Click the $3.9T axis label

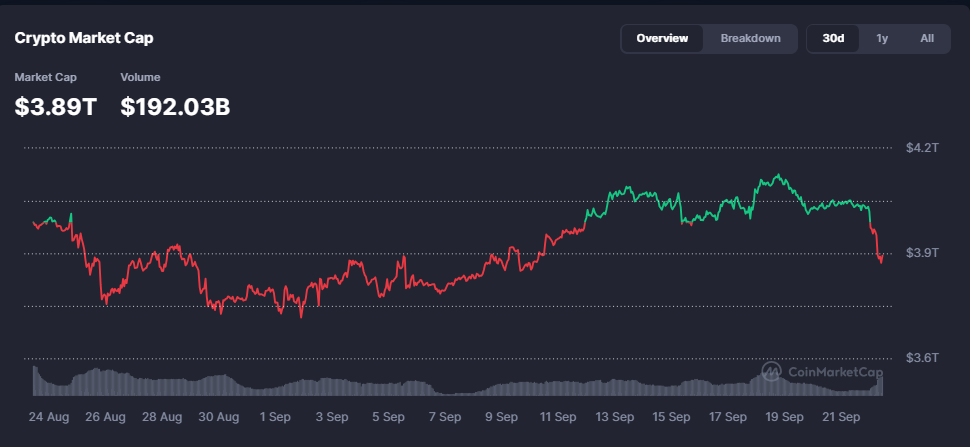(x=922, y=253)
